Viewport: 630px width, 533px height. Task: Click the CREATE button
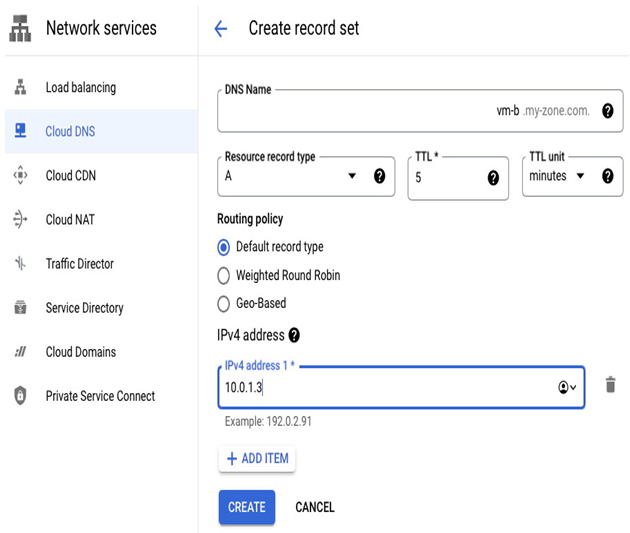(247, 507)
